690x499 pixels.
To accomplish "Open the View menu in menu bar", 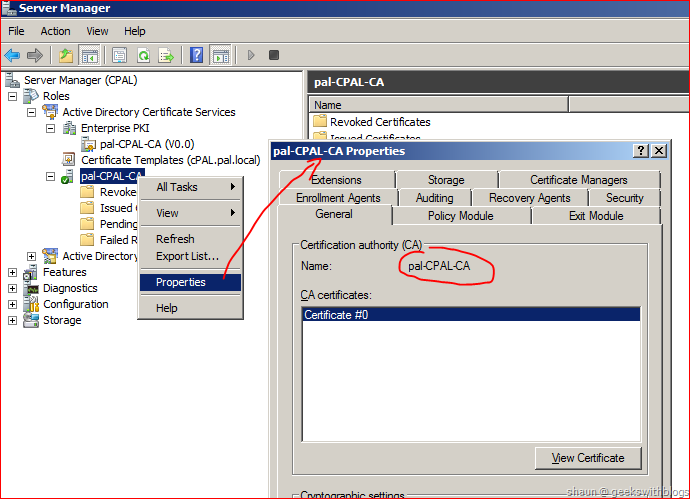I will [x=97, y=31].
